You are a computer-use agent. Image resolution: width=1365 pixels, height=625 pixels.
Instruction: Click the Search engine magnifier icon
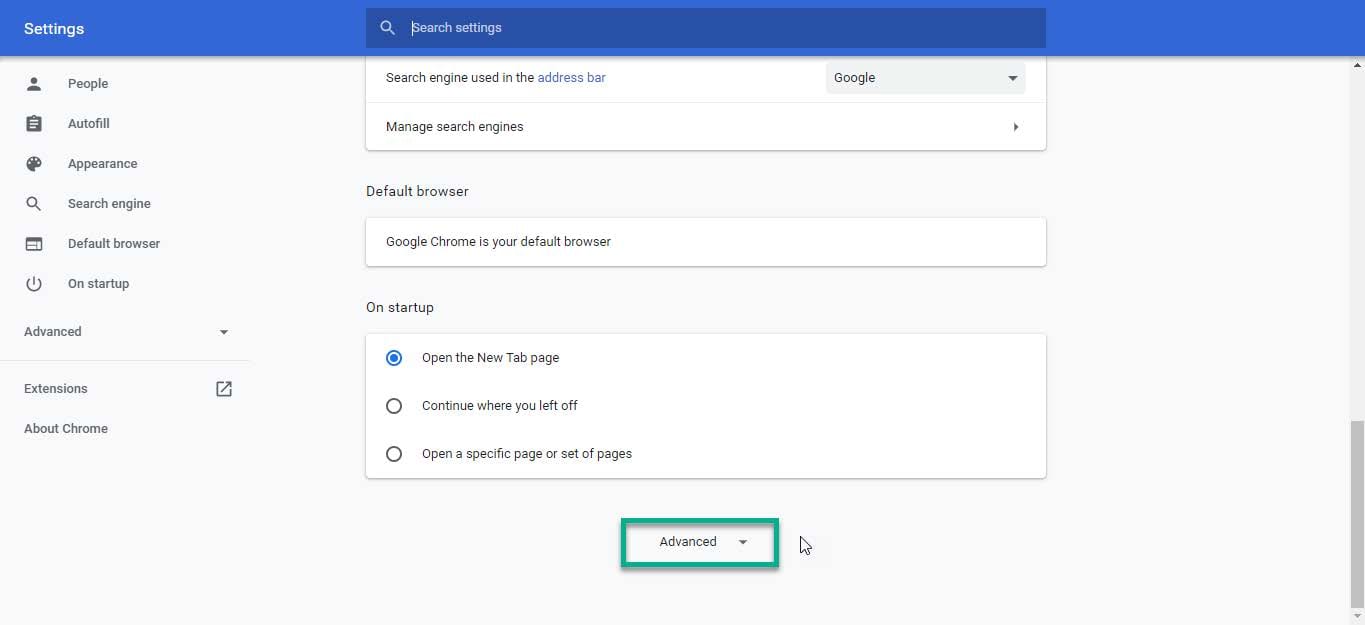point(34,203)
